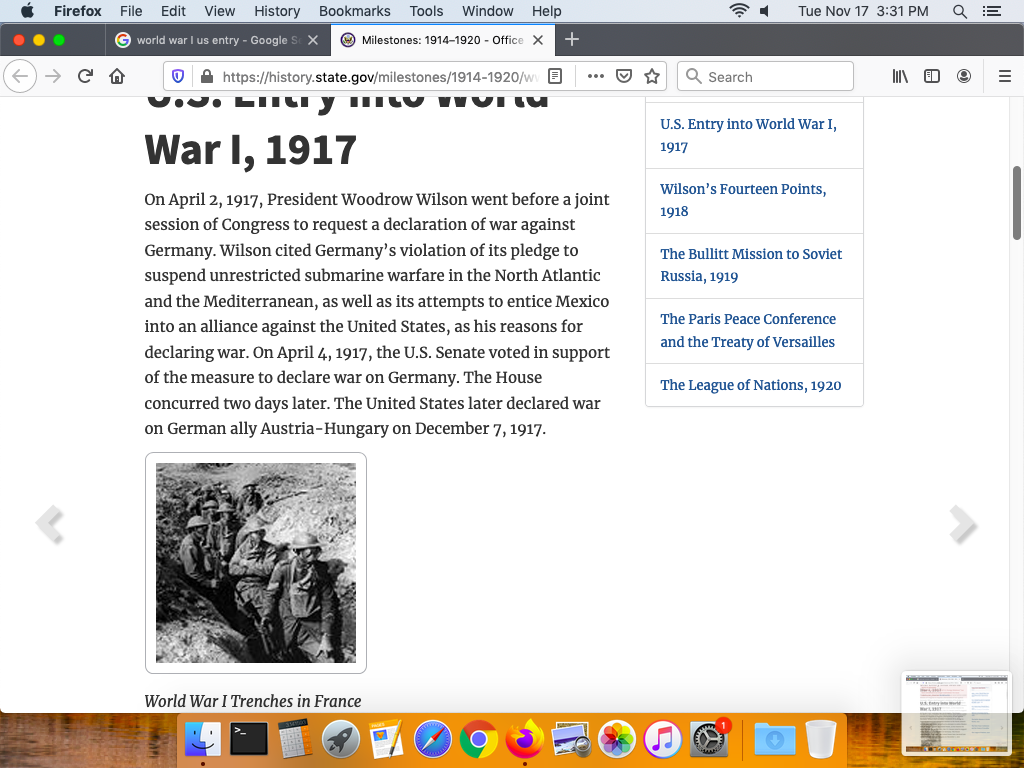This screenshot has width=1024, height=768.
Task: Toggle Reader View in address bar
Action: pos(556,77)
